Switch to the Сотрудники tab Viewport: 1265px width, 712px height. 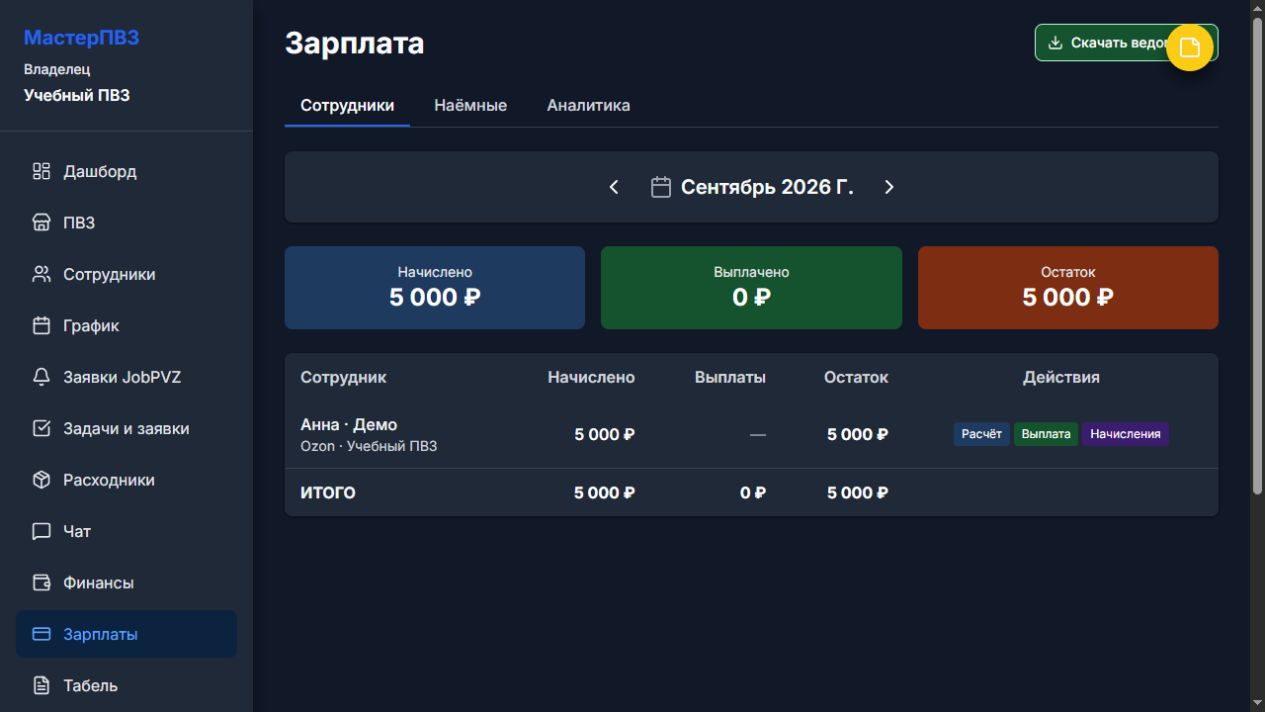(x=347, y=106)
